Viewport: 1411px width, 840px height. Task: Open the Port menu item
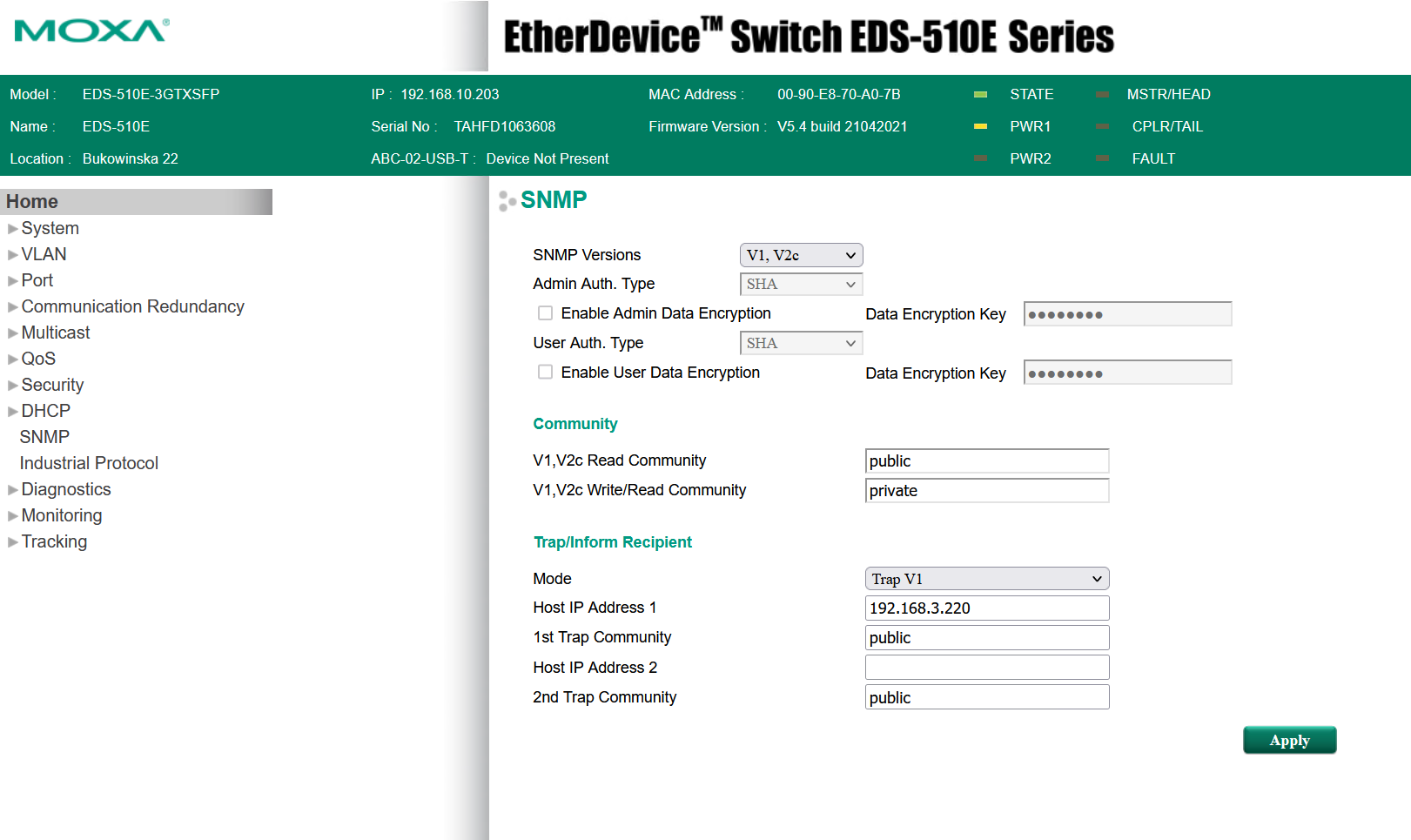(x=37, y=280)
